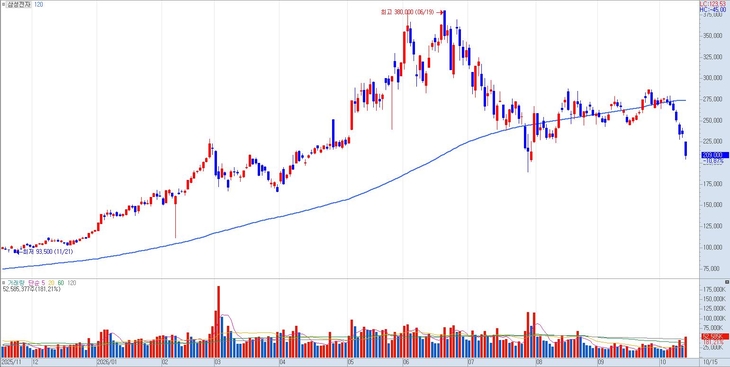Click the 150,000 price axis label
This screenshot has height=367, width=730.
(713, 205)
